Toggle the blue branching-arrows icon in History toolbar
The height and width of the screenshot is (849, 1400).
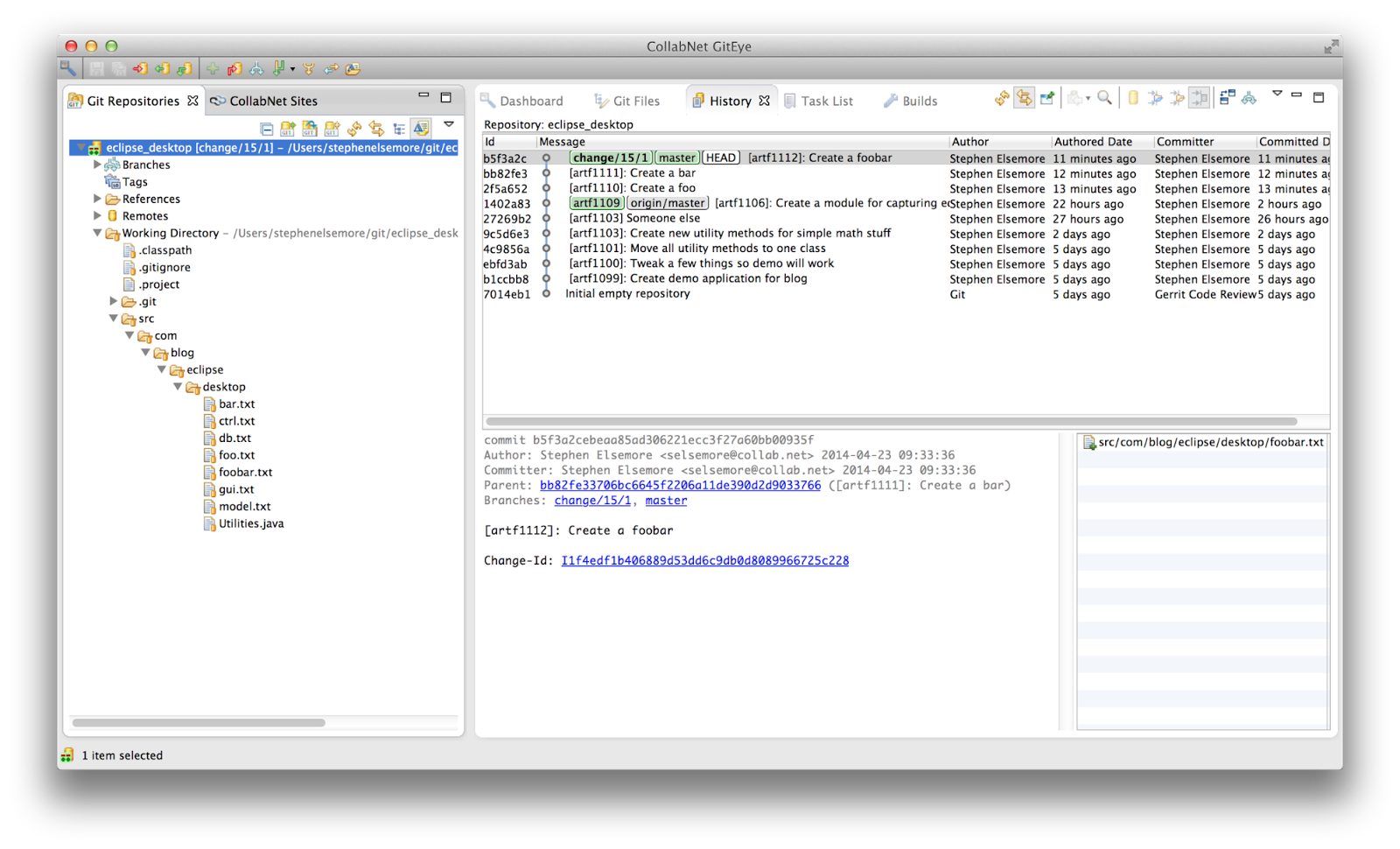tap(1249, 98)
